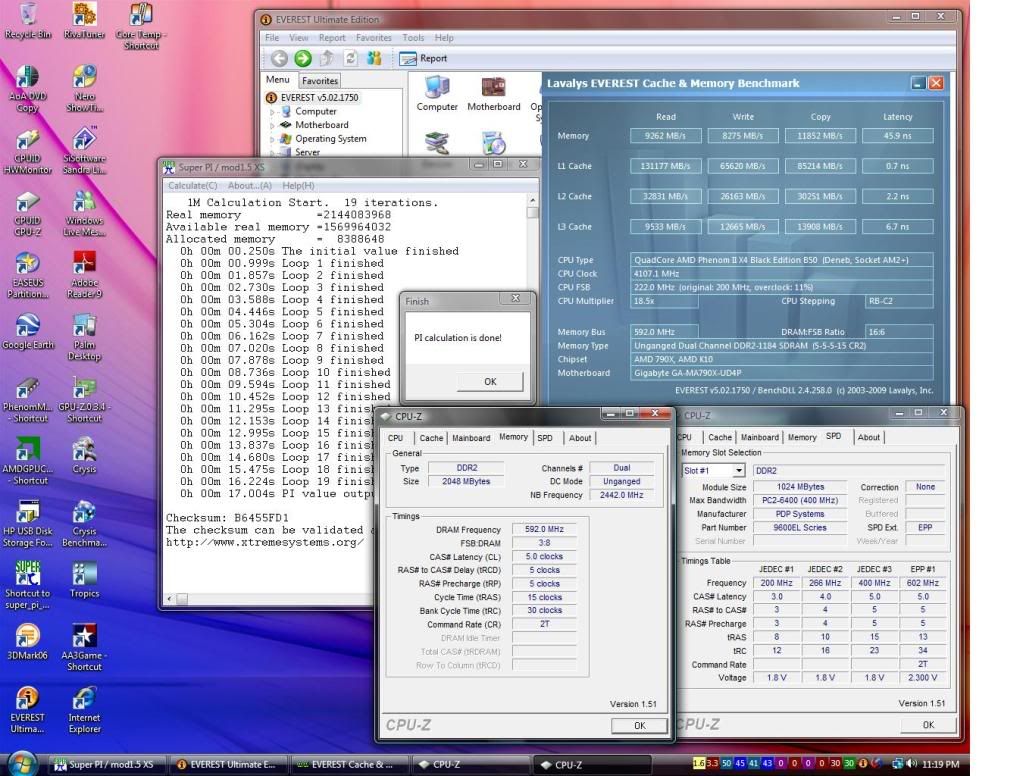Expand the Motherboard tree node
Viewport: 1023px width, 776px height.
pyautogui.click(x=272, y=125)
